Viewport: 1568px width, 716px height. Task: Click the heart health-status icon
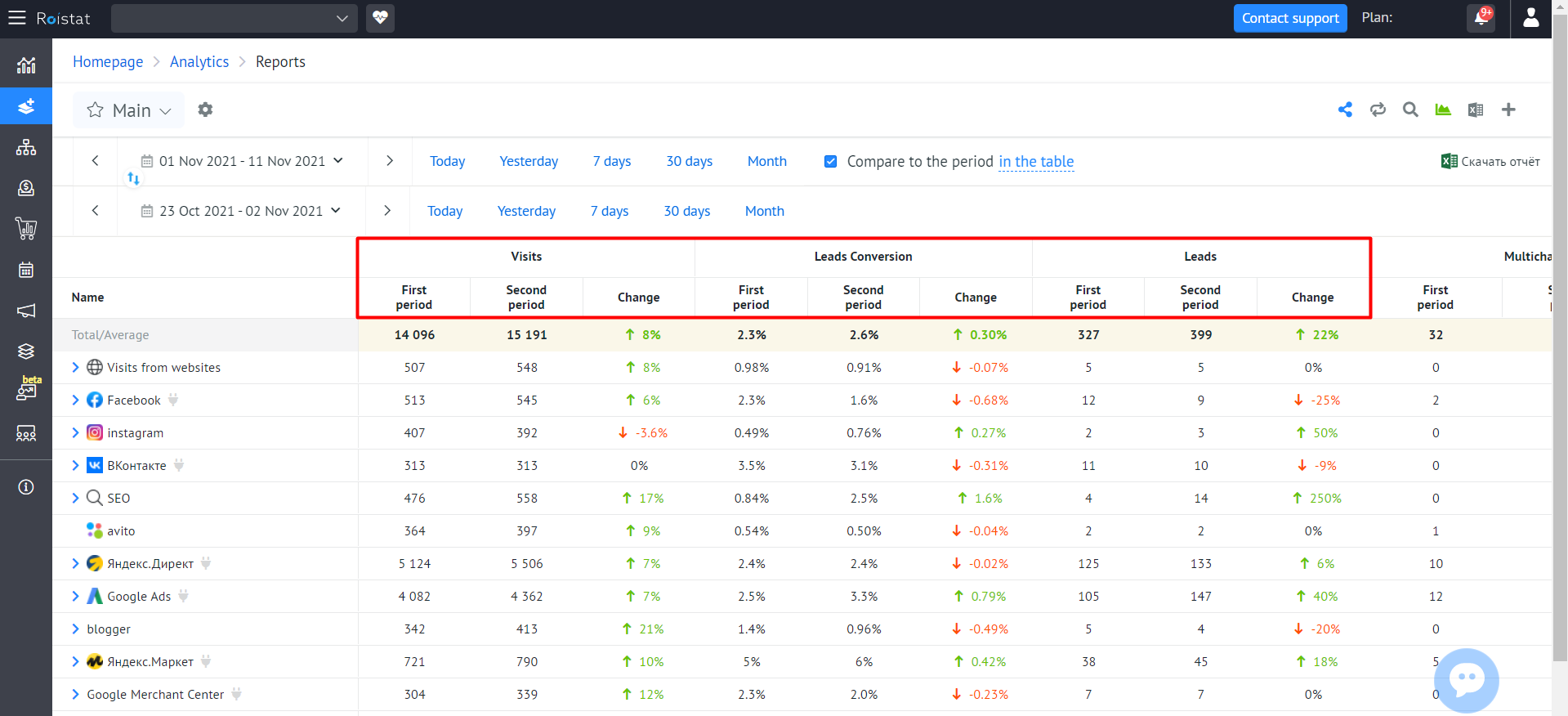(x=380, y=18)
